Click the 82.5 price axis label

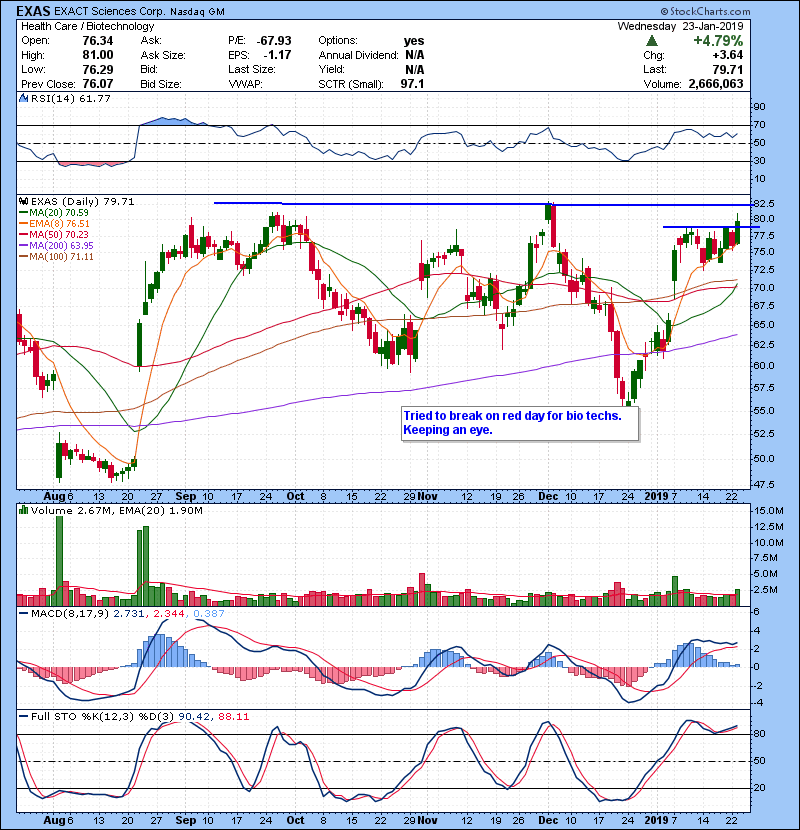[x=764, y=204]
